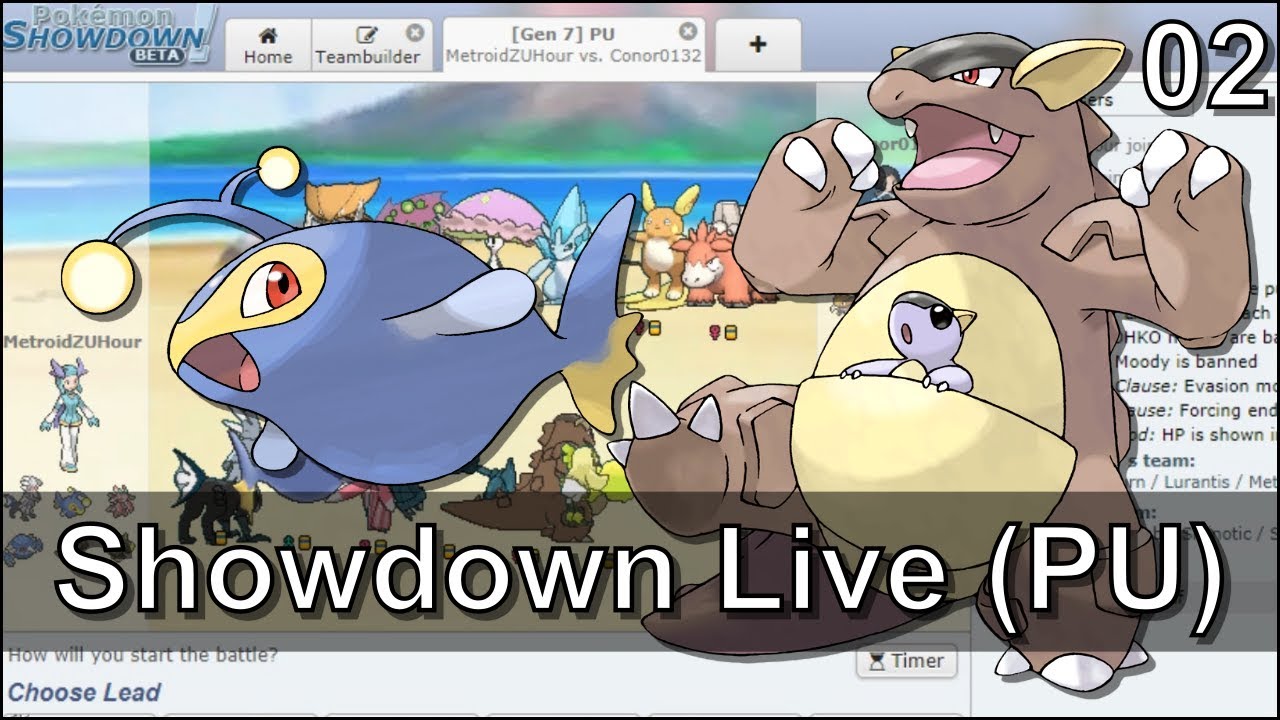Click the "How will you start the battle?" text

[143, 656]
